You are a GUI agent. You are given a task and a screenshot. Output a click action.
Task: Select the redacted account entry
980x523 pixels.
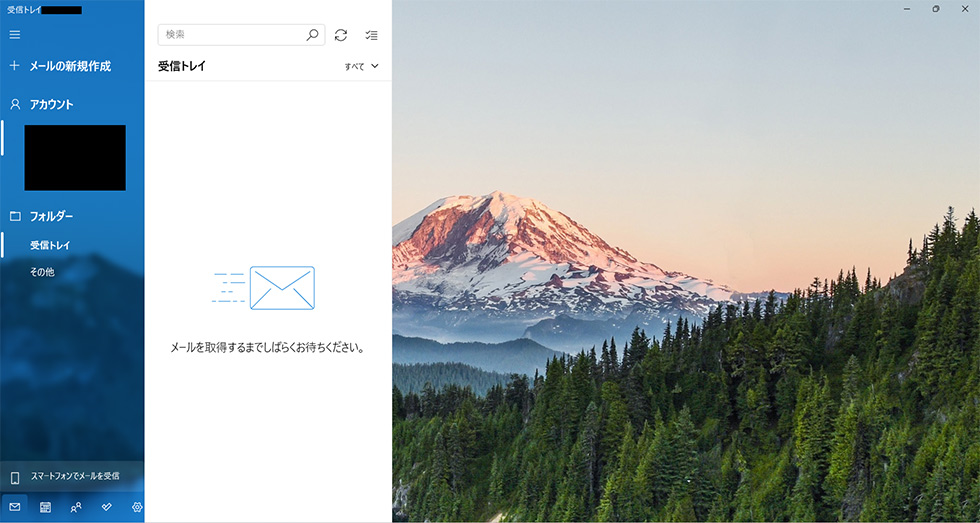(x=75, y=157)
